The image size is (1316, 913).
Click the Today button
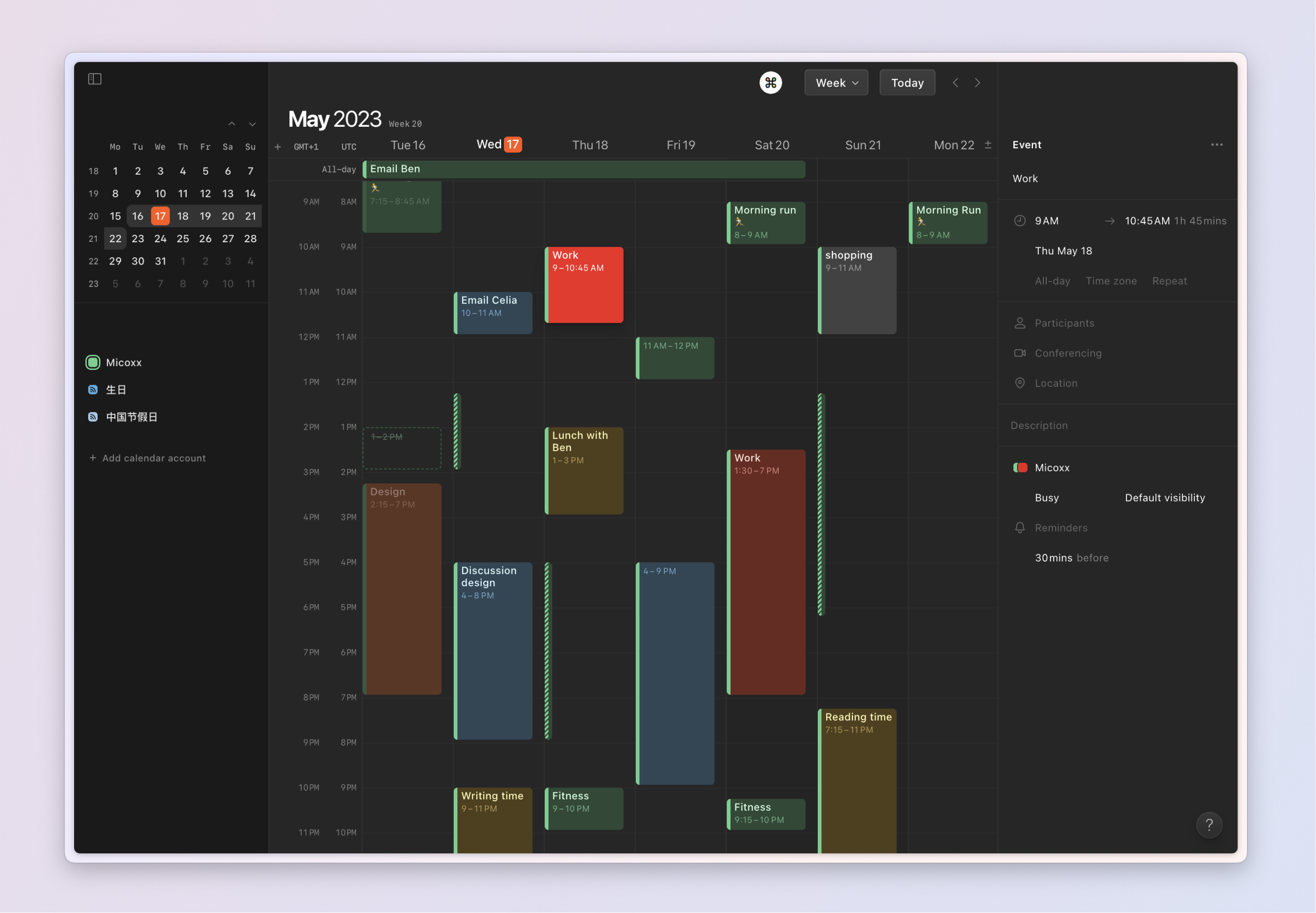907,83
